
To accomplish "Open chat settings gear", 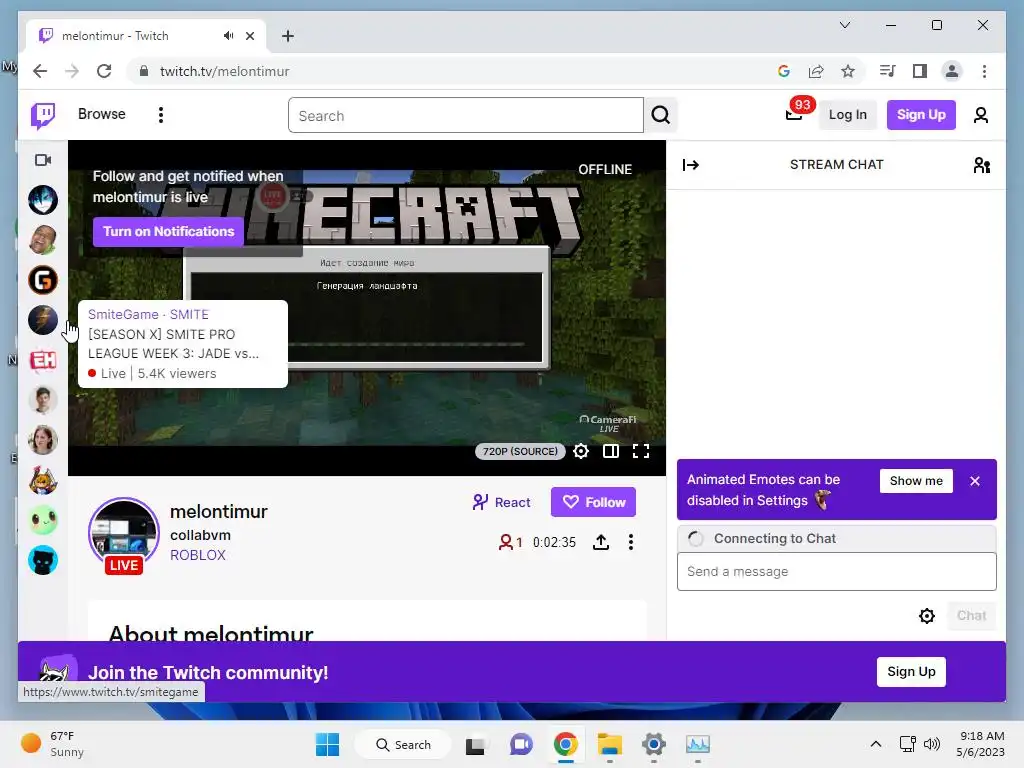I will click(x=927, y=615).
